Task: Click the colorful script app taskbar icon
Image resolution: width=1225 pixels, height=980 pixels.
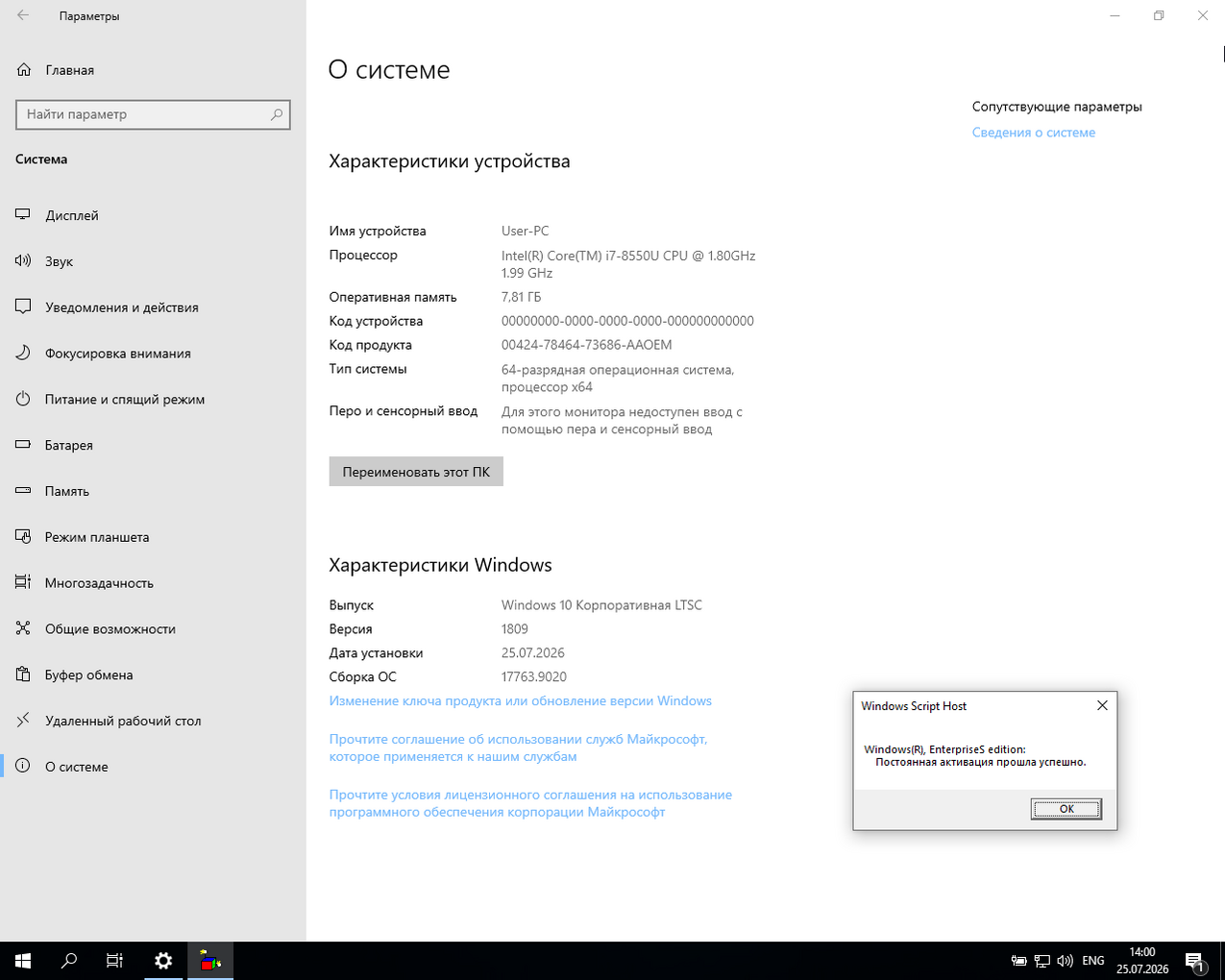Action: click(x=209, y=961)
